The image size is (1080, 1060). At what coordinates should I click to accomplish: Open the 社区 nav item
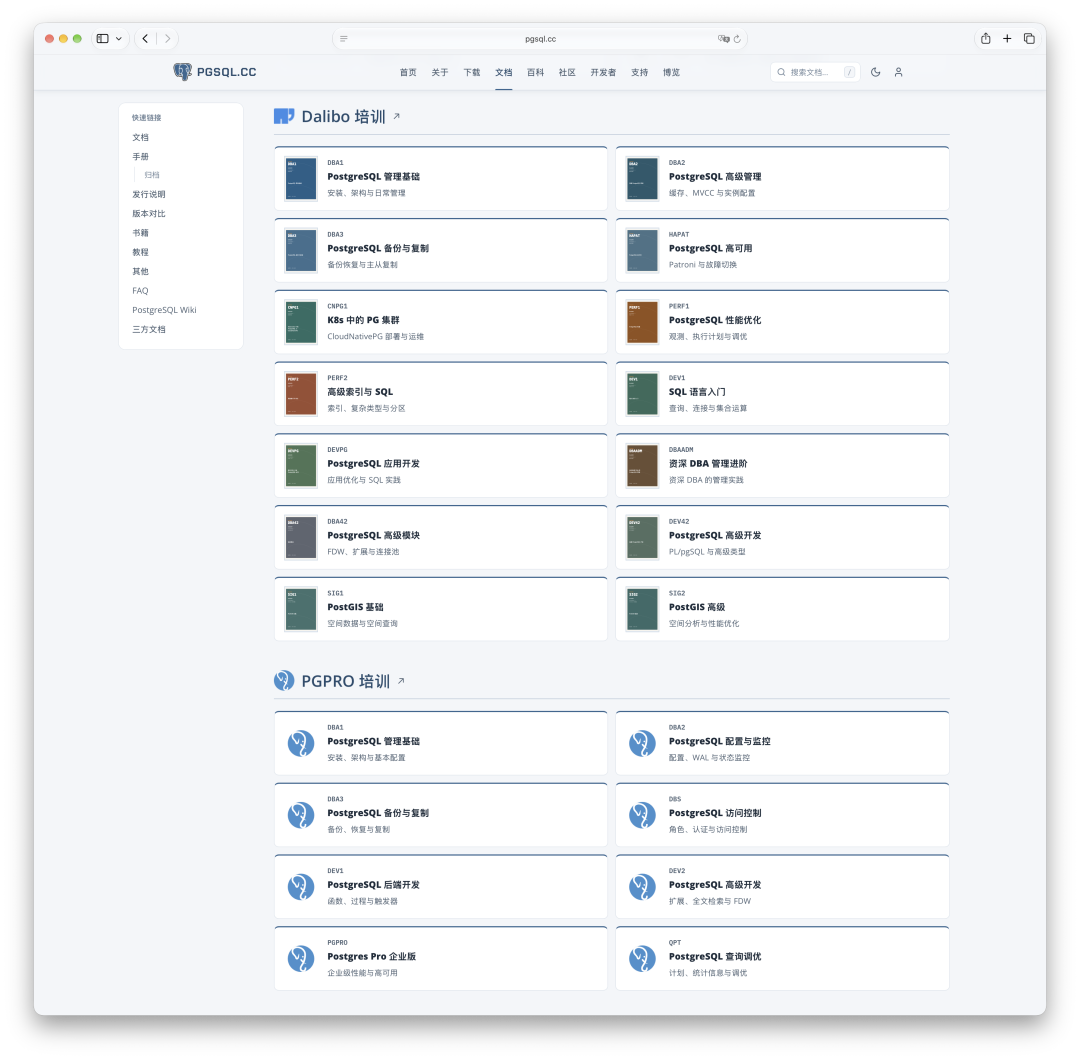(x=567, y=72)
